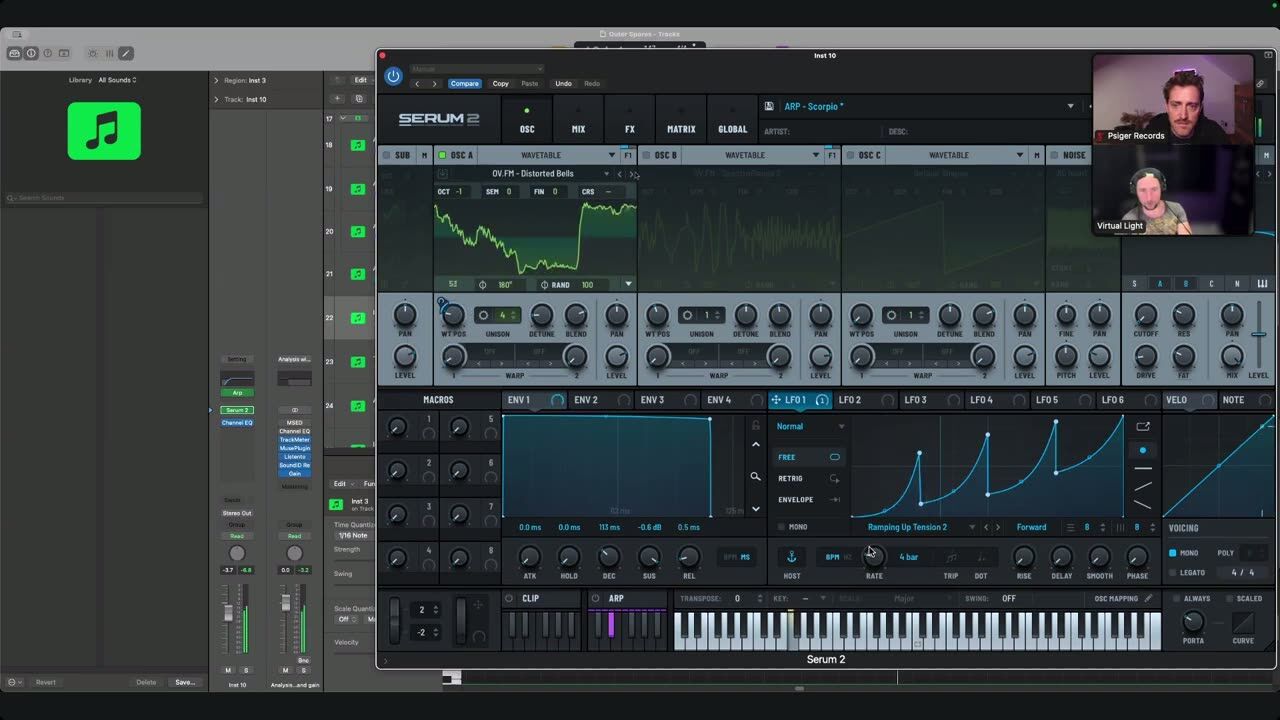
Task: Click the ARP section label
Action: pos(616,599)
